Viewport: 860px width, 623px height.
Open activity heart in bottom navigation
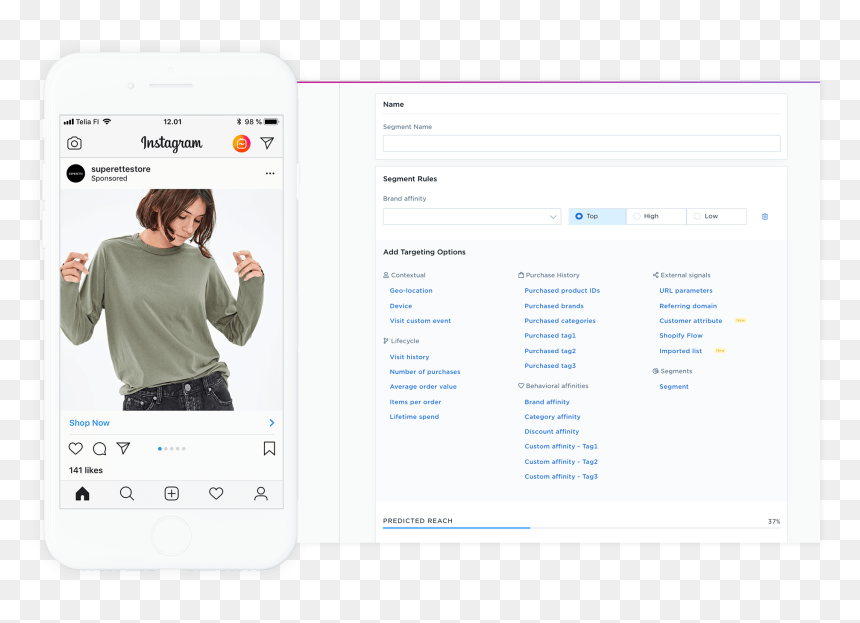[216, 494]
